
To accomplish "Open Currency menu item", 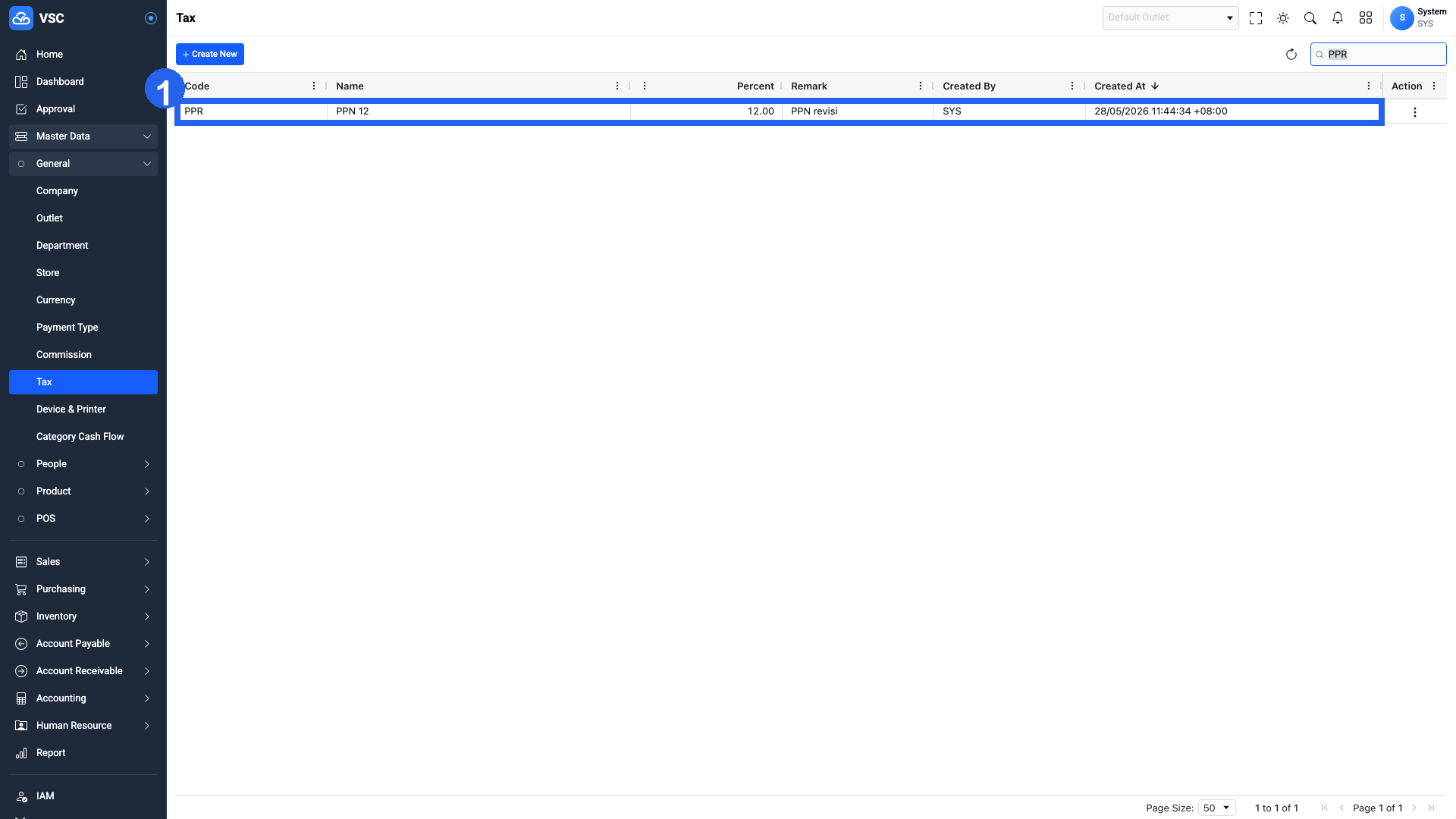I will pos(83,300).
